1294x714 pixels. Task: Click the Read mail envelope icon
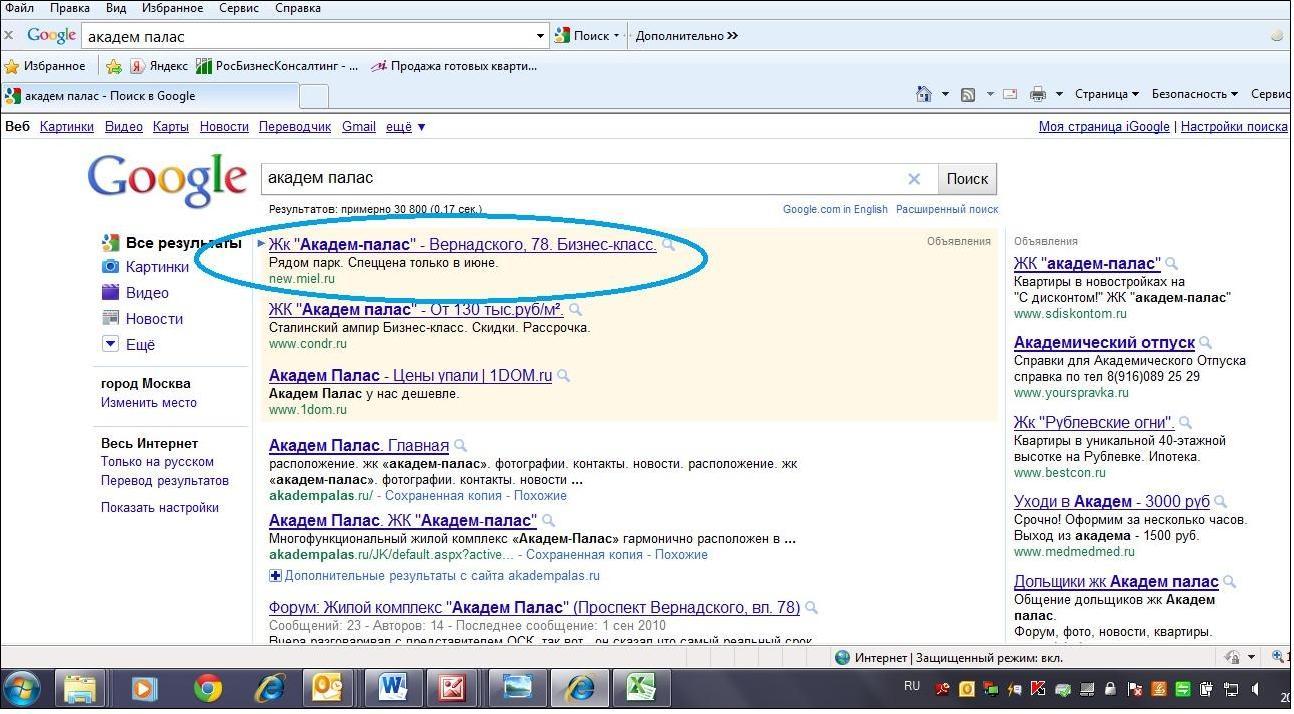[1010, 94]
